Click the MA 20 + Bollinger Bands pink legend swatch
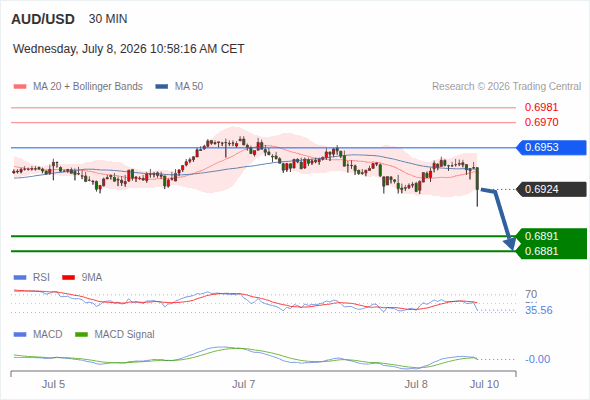The height and width of the screenshot is (400, 590). pos(20,87)
